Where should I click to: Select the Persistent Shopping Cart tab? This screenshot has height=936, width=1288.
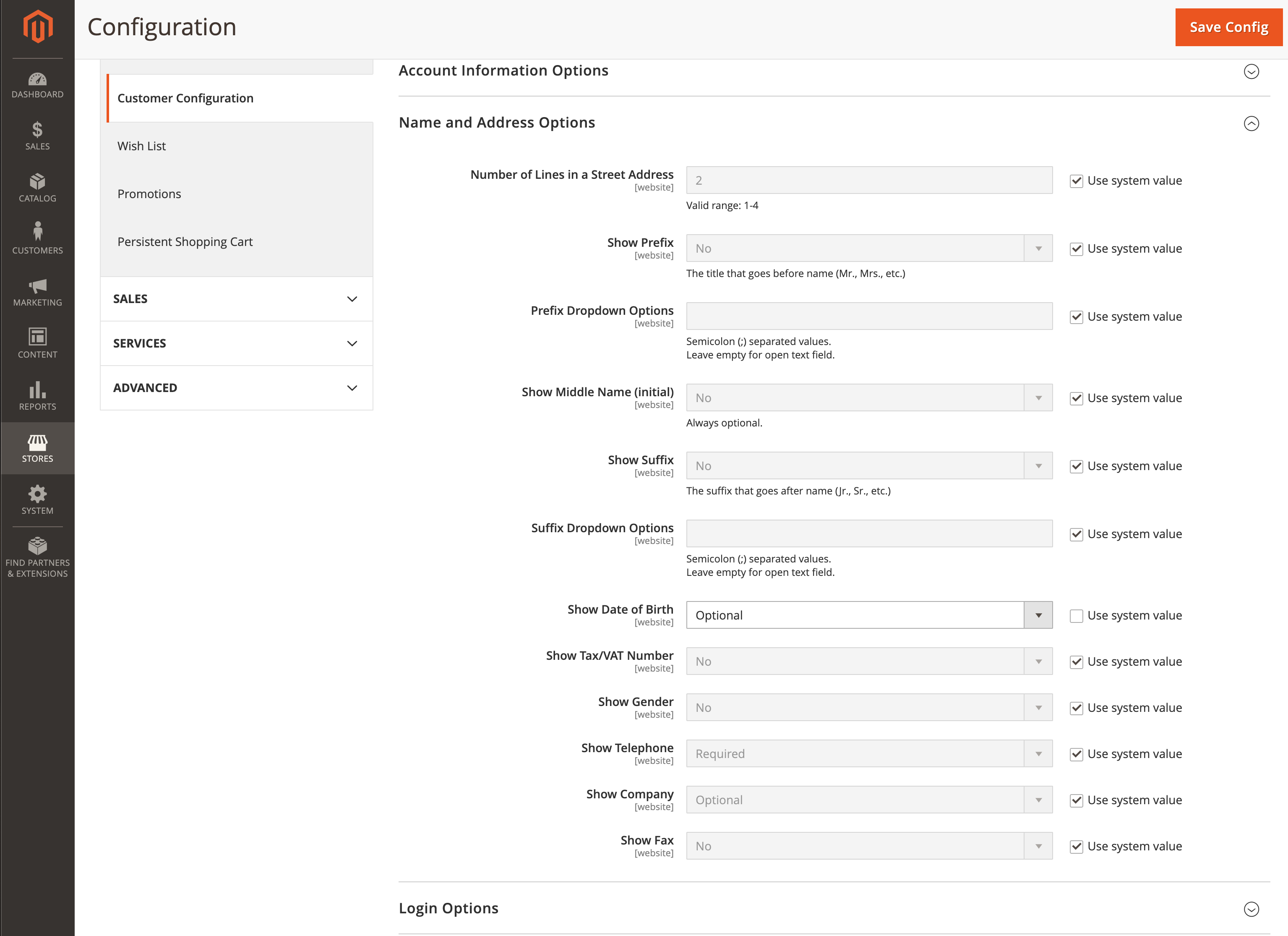click(185, 241)
